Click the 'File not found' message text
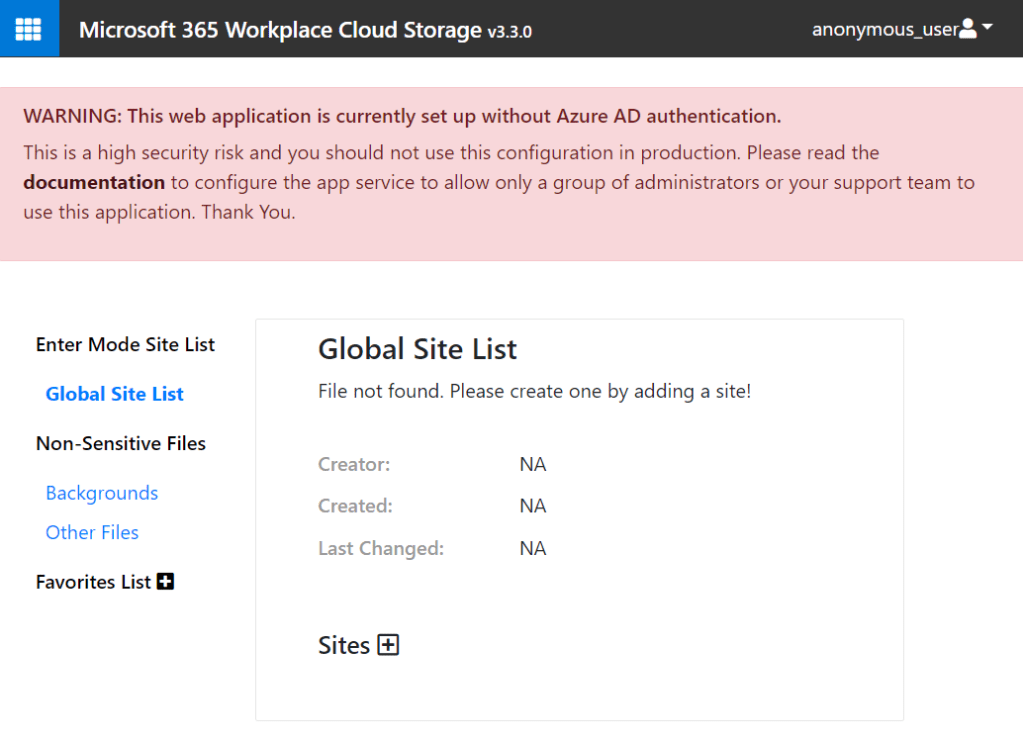 pos(534,391)
